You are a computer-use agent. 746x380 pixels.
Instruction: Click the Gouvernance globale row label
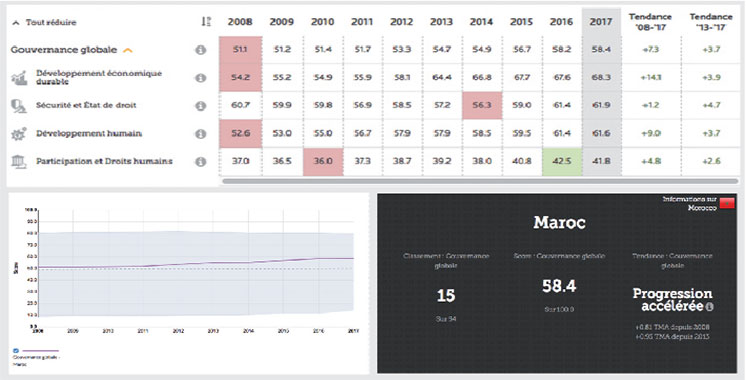[64, 50]
